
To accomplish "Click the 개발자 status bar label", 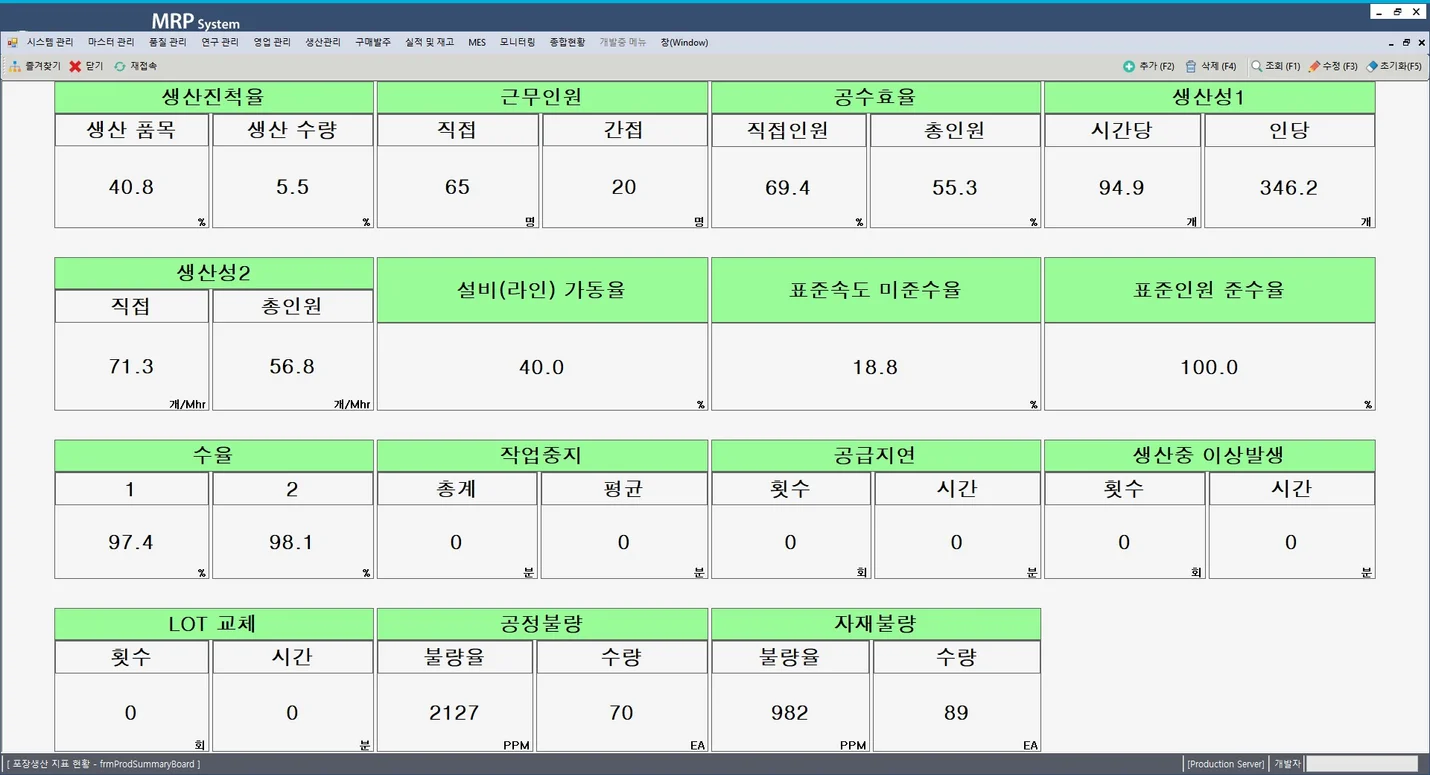I will pyautogui.click(x=1287, y=764).
